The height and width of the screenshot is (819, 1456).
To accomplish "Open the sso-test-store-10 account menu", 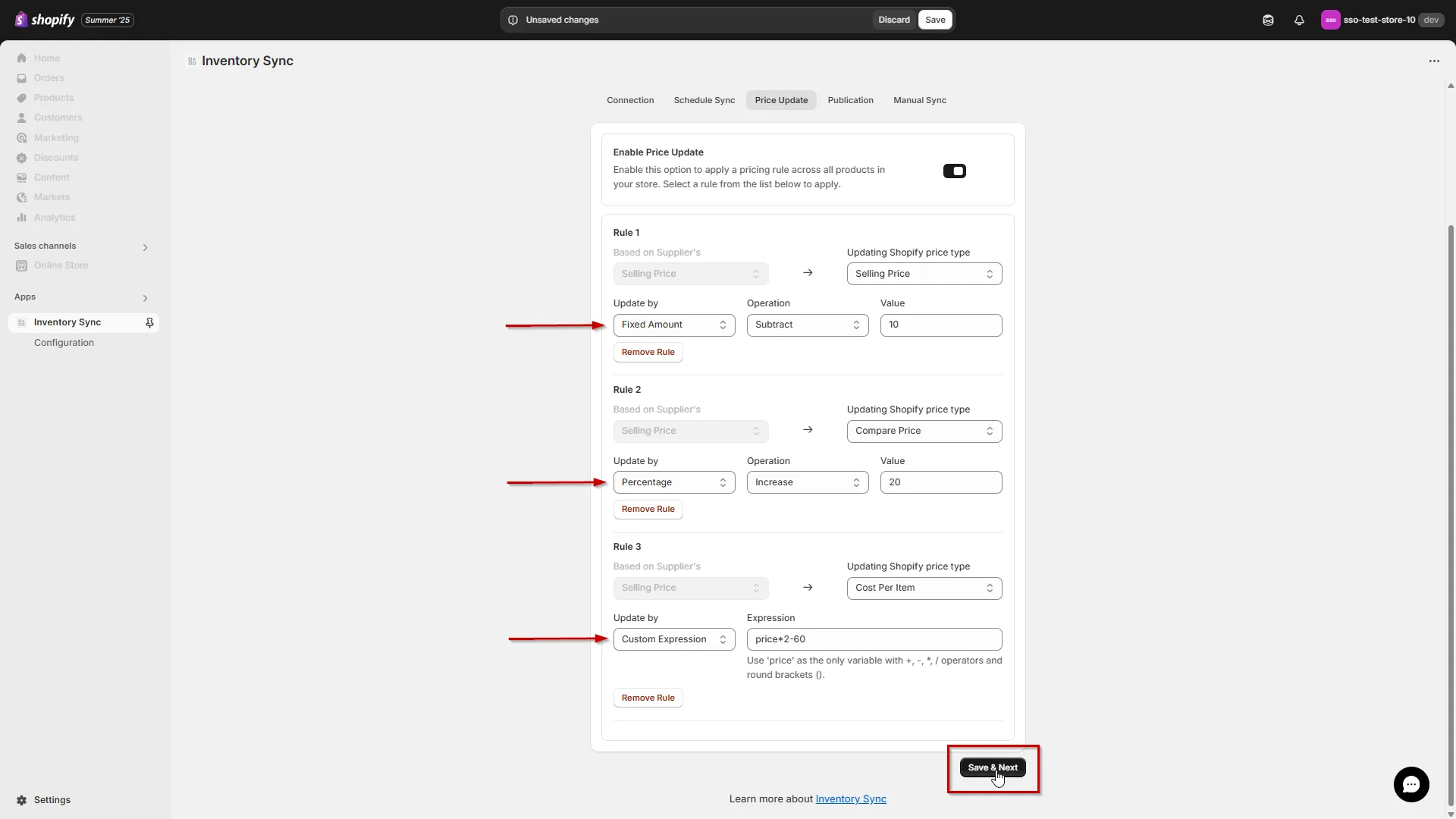I will tap(1381, 20).
